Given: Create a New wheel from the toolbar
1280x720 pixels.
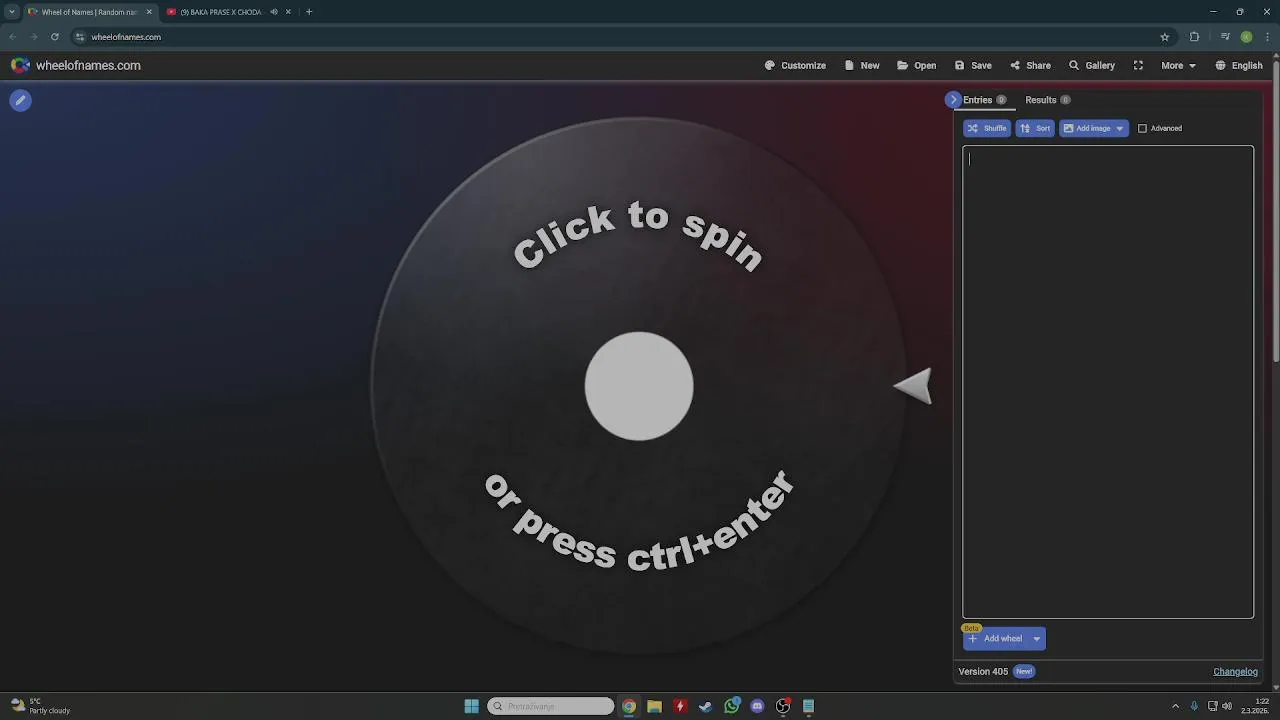Looking at the screenshot, I should [862, 65].
